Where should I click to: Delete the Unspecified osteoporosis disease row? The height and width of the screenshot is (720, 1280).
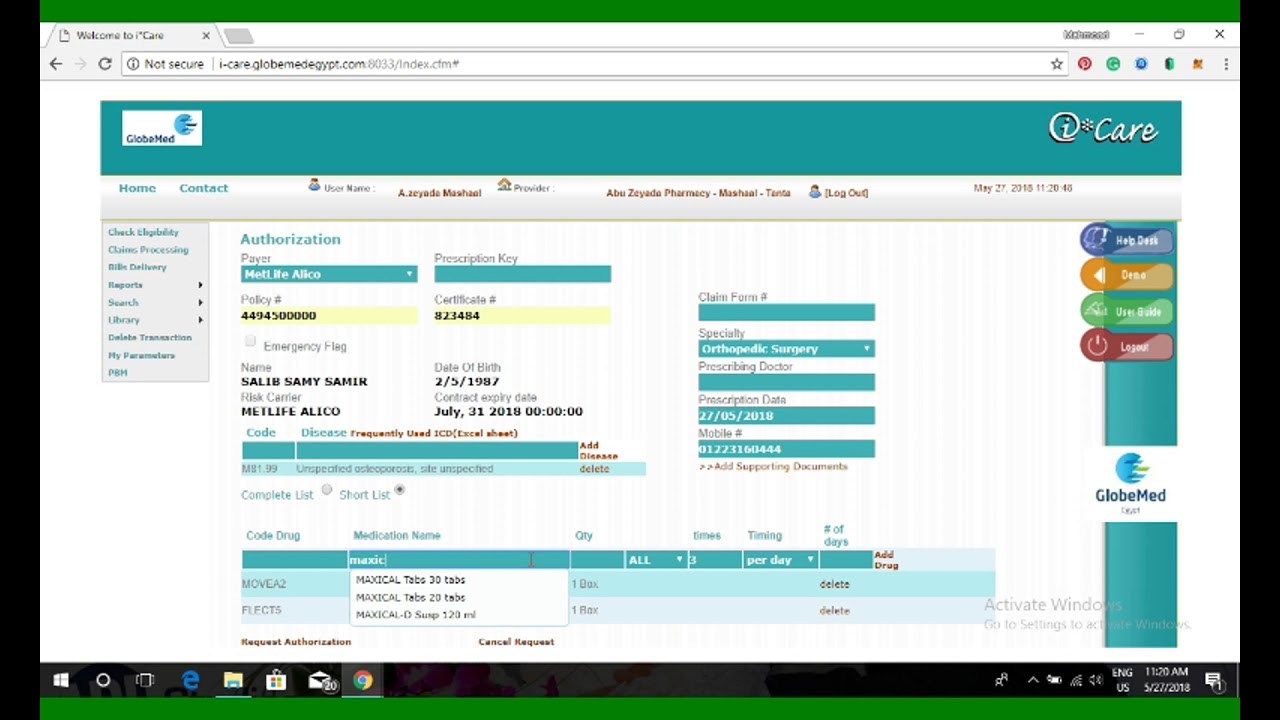[x=594, y=469]
